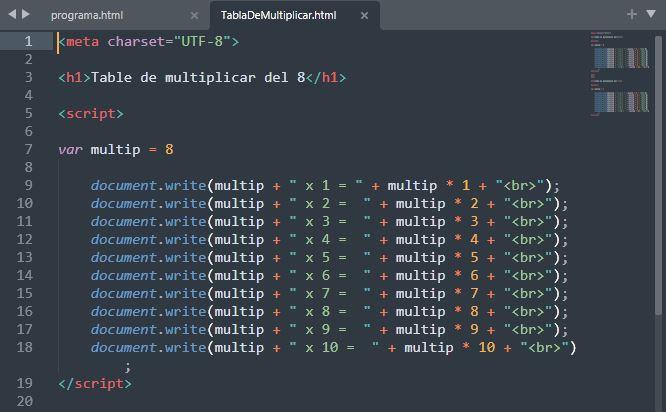Click the "multip * 10" expression
The height and width of the screenshot is (412, 666).
450,347
